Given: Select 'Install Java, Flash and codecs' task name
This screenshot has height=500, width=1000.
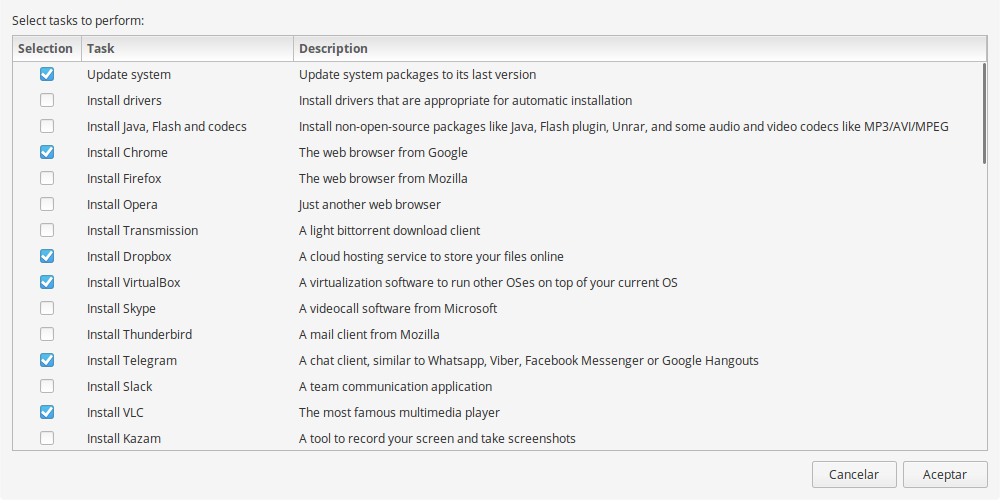Looking at the screenshot, I should point(166,127).
